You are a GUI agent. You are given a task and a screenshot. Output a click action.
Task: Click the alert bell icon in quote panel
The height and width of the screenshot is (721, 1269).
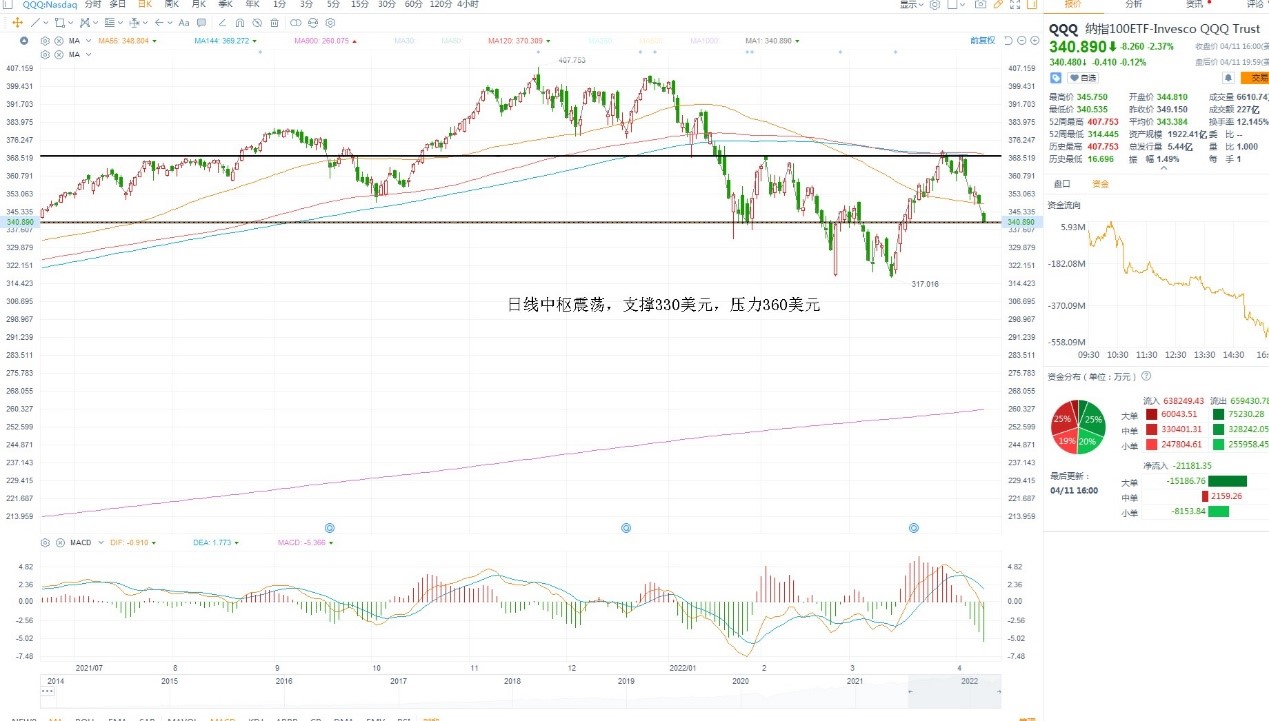tap(1229, 78)
